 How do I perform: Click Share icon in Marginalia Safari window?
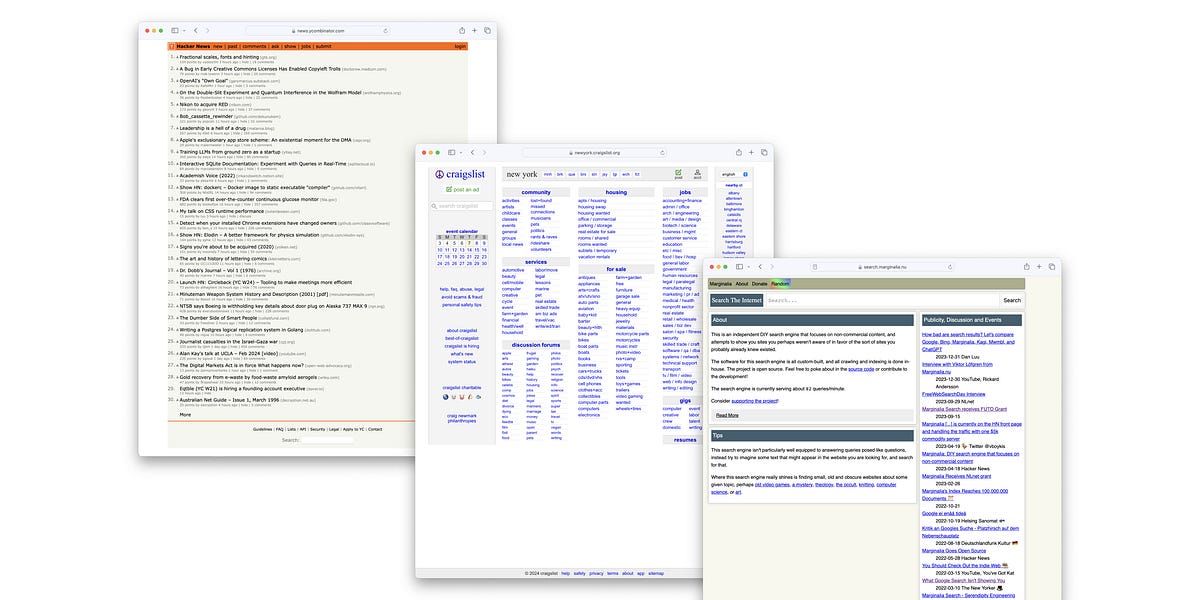(1026, 267)
